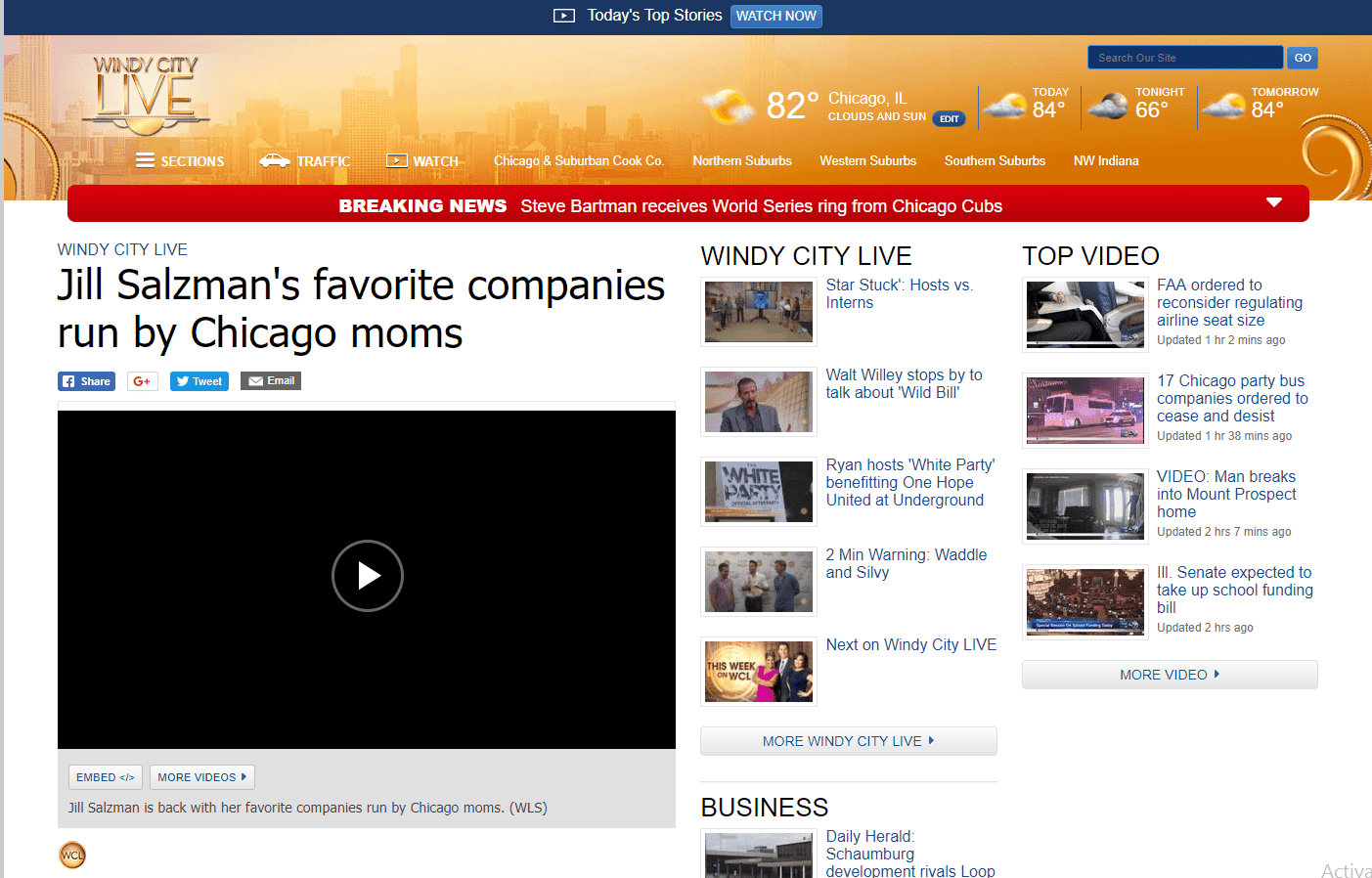Open Next on Windy City LIVE link
The height and width of the screenshot is (878, 1372).
point(911,645)
